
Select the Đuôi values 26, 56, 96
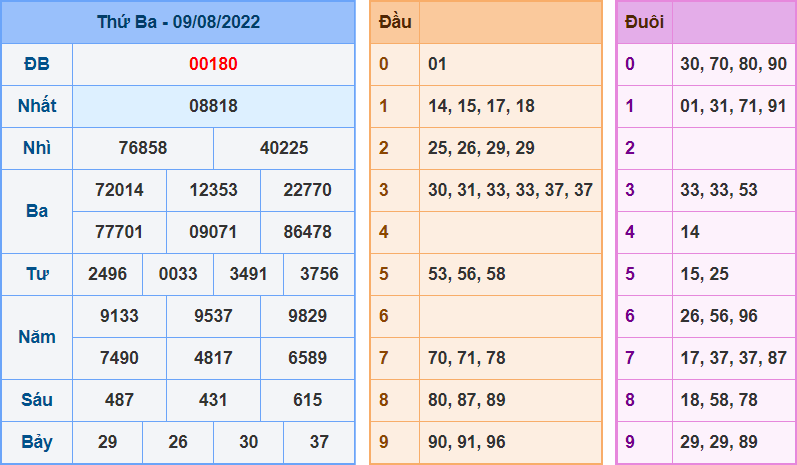pos(719,316)
